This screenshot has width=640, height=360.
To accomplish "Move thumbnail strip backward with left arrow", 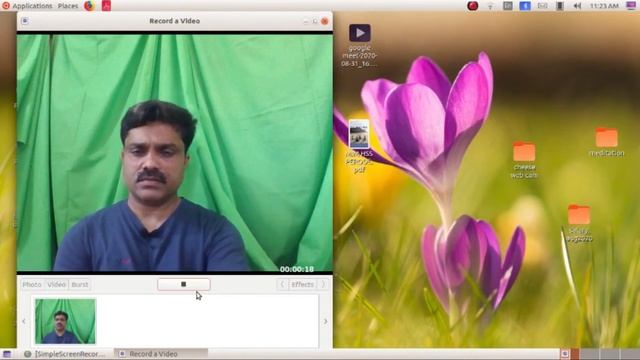I will point(24,321).
